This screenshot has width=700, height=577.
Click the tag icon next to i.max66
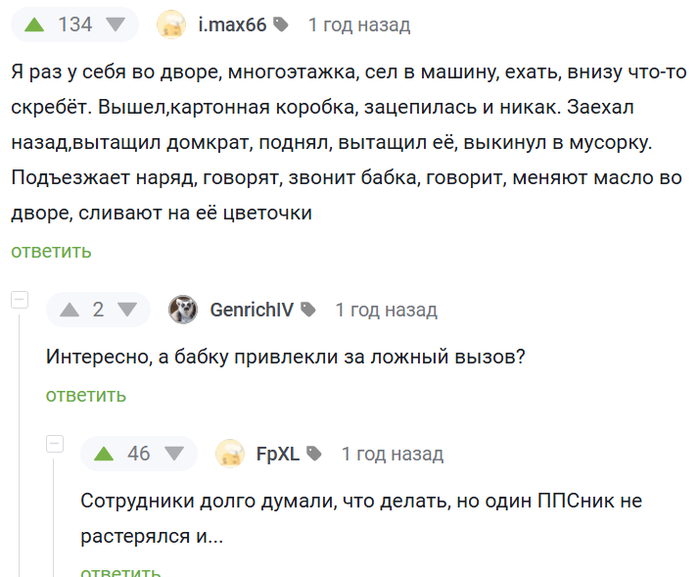pos(281,25)
